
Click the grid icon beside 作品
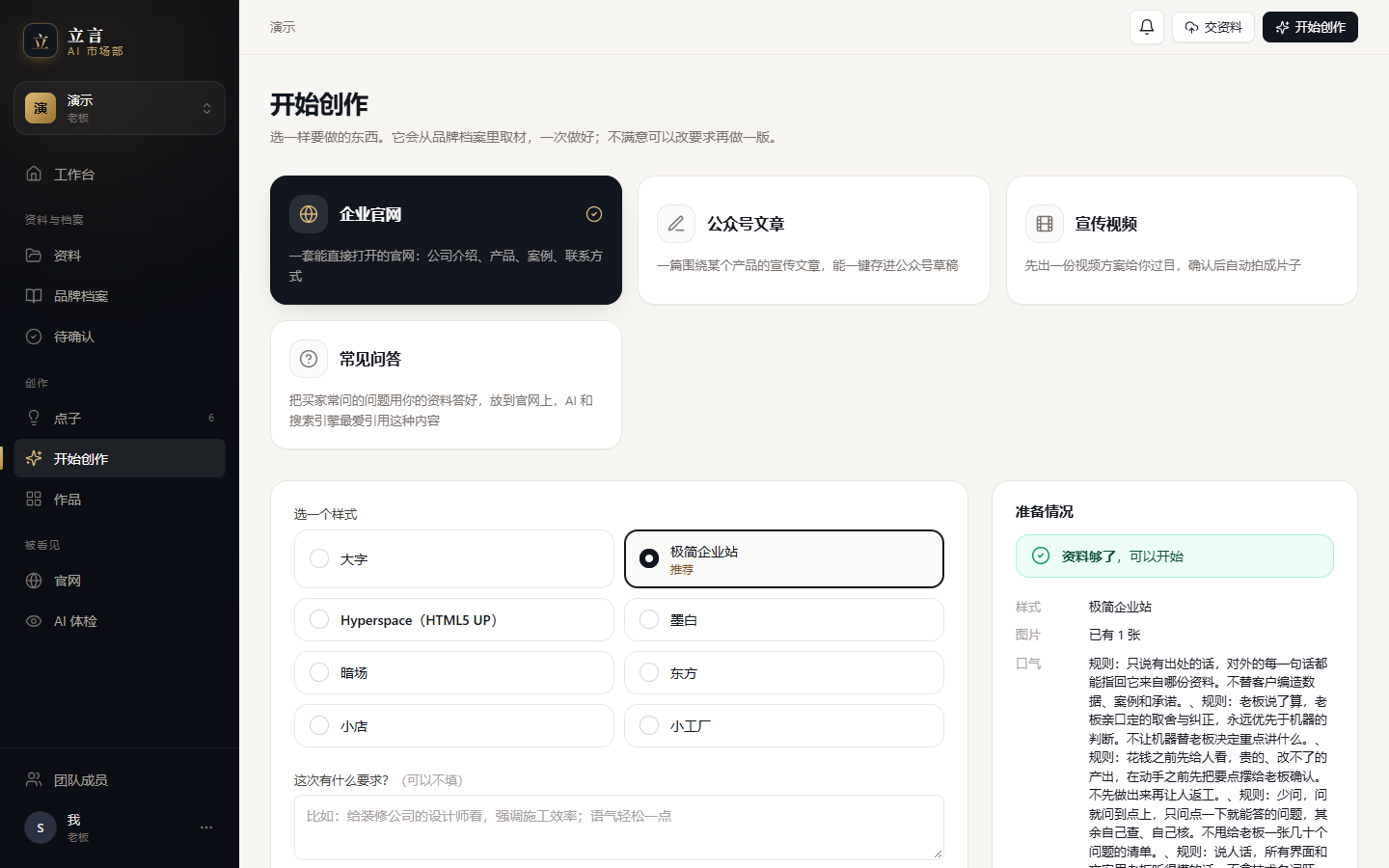click(34, 499)
